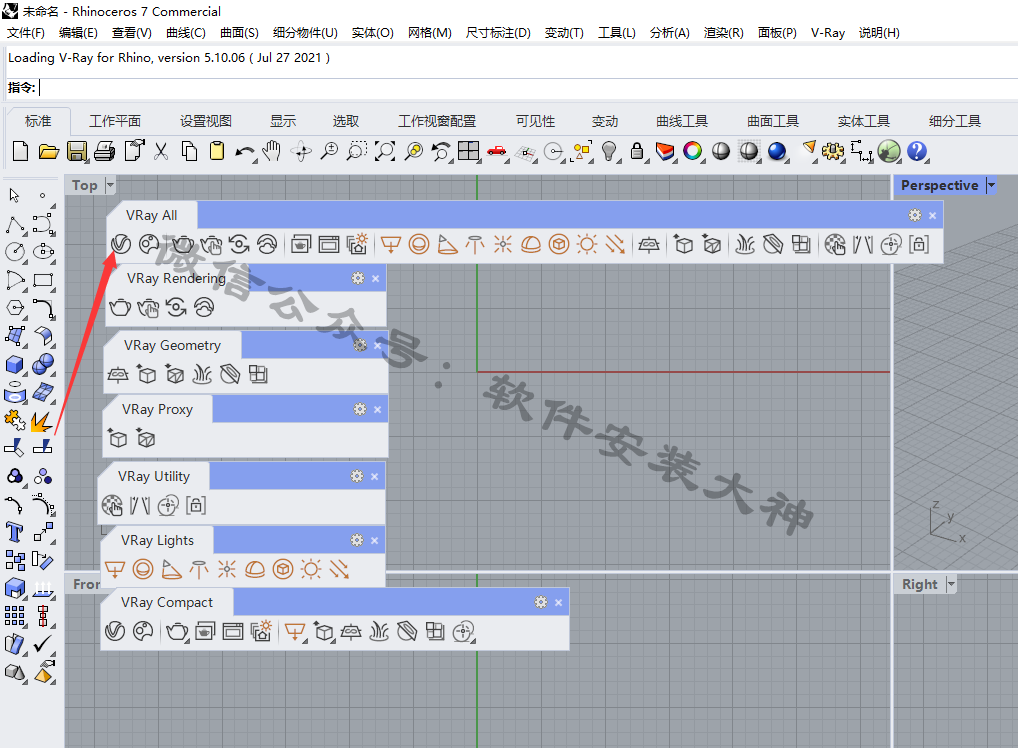
Task: Close the VRay Utility toolbar
Action: pos(375,477)
